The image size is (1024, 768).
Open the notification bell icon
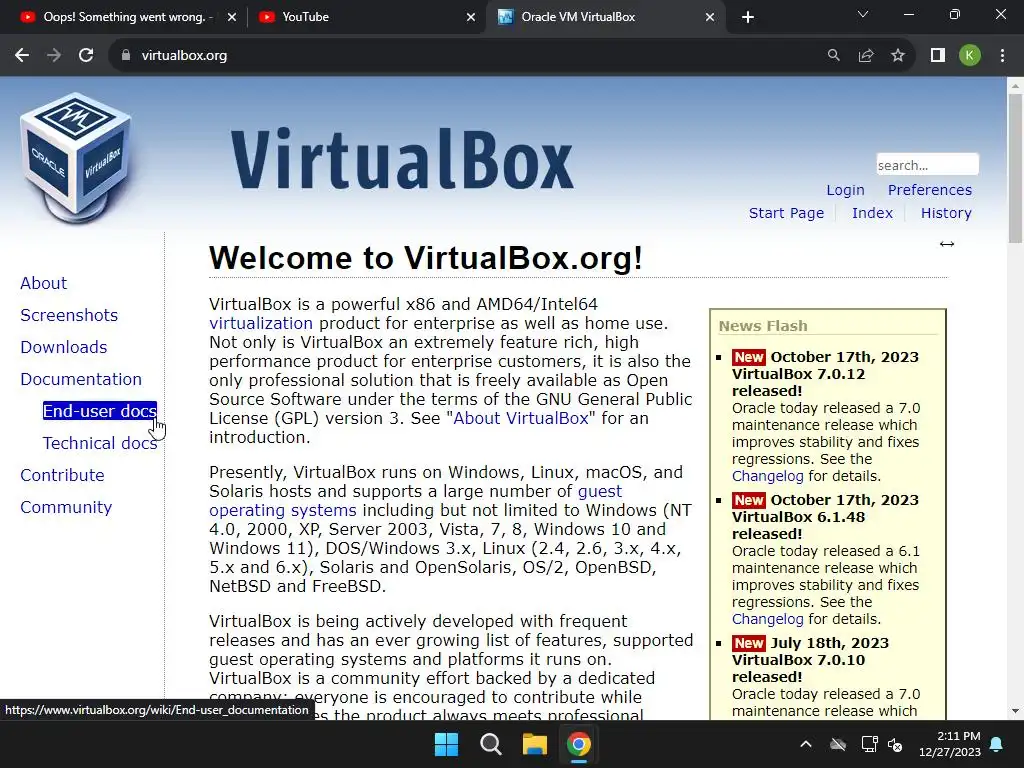[x=997, y=744]
